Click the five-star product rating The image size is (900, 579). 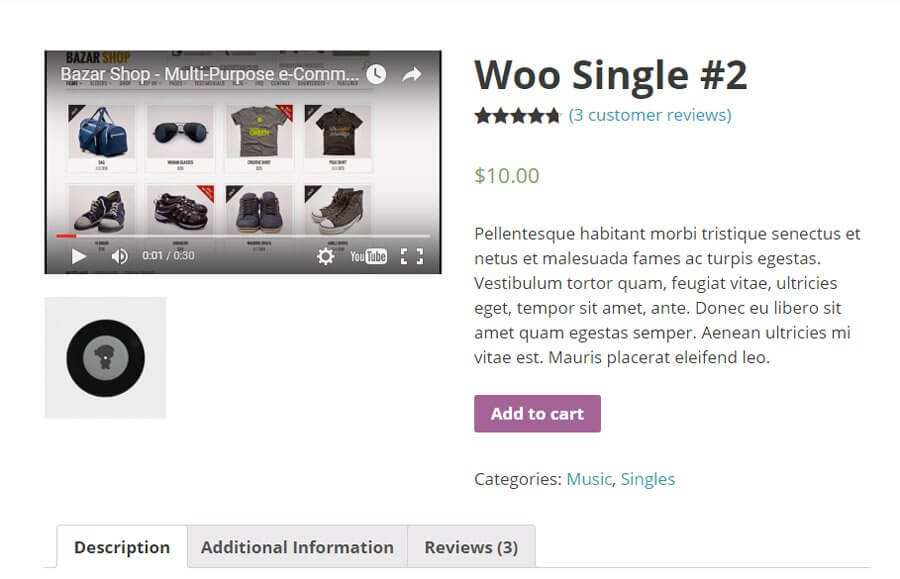518,116
